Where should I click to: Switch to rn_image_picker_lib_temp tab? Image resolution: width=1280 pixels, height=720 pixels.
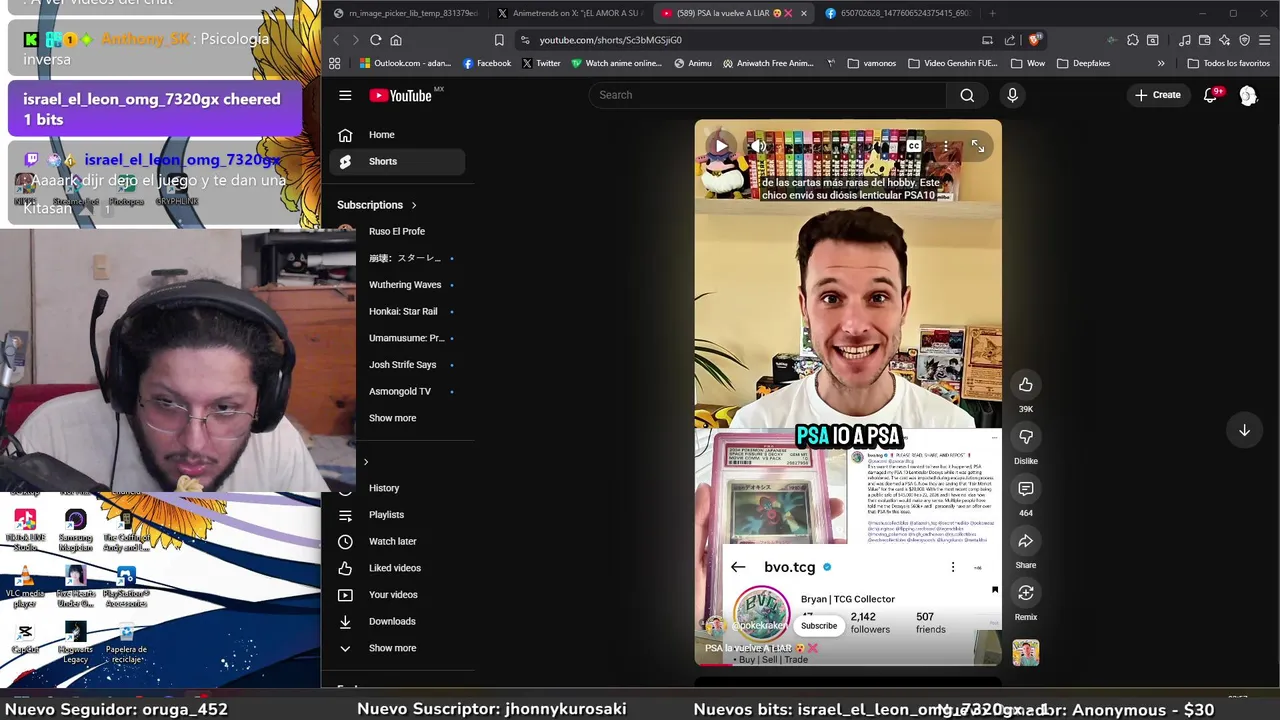coord(405,13)
